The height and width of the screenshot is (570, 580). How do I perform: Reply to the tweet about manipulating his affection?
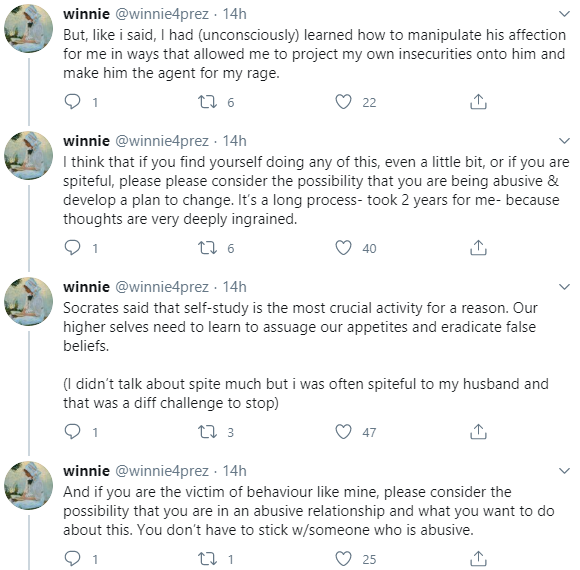point(72,102)
